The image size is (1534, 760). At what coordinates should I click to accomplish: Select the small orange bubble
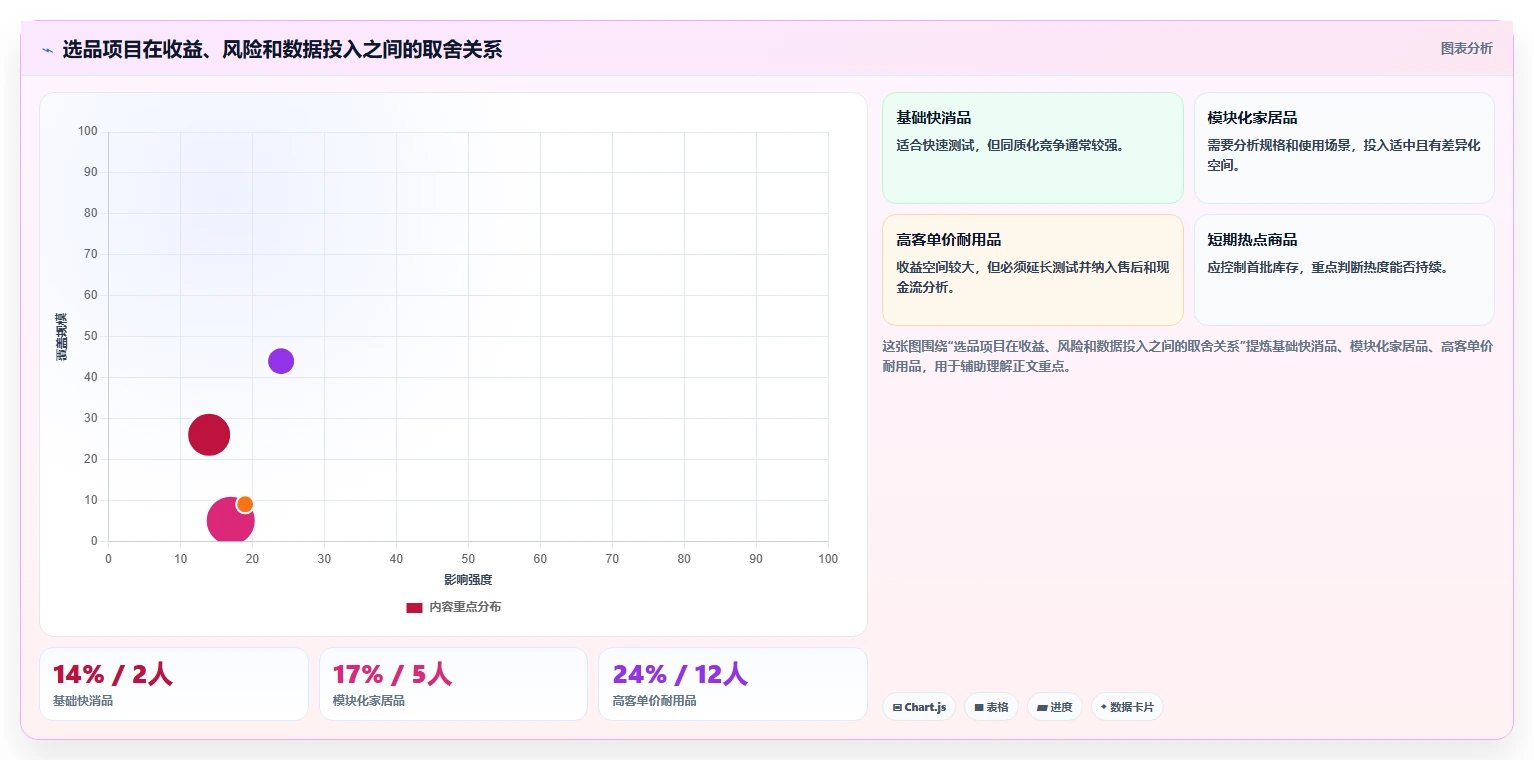click(x=245, y=504)
